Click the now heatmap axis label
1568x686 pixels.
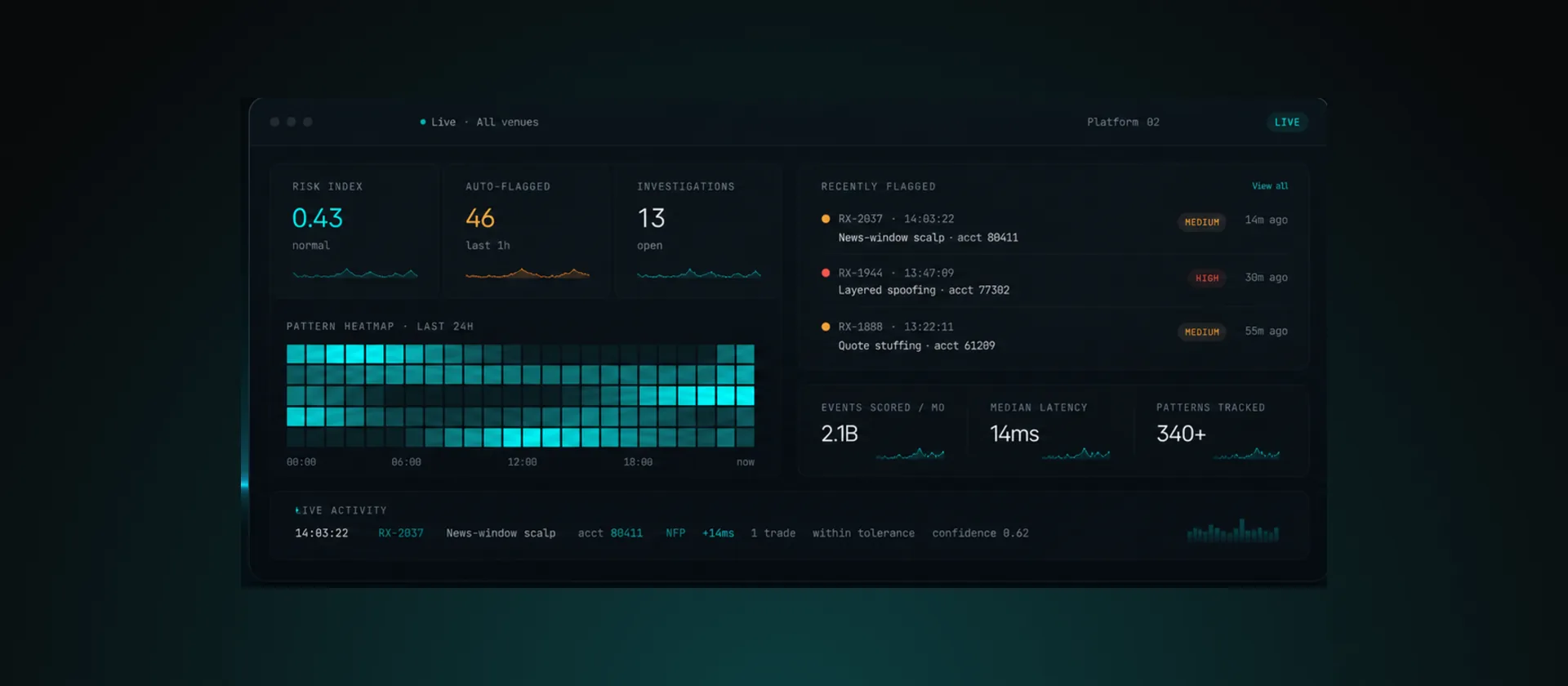746,462
